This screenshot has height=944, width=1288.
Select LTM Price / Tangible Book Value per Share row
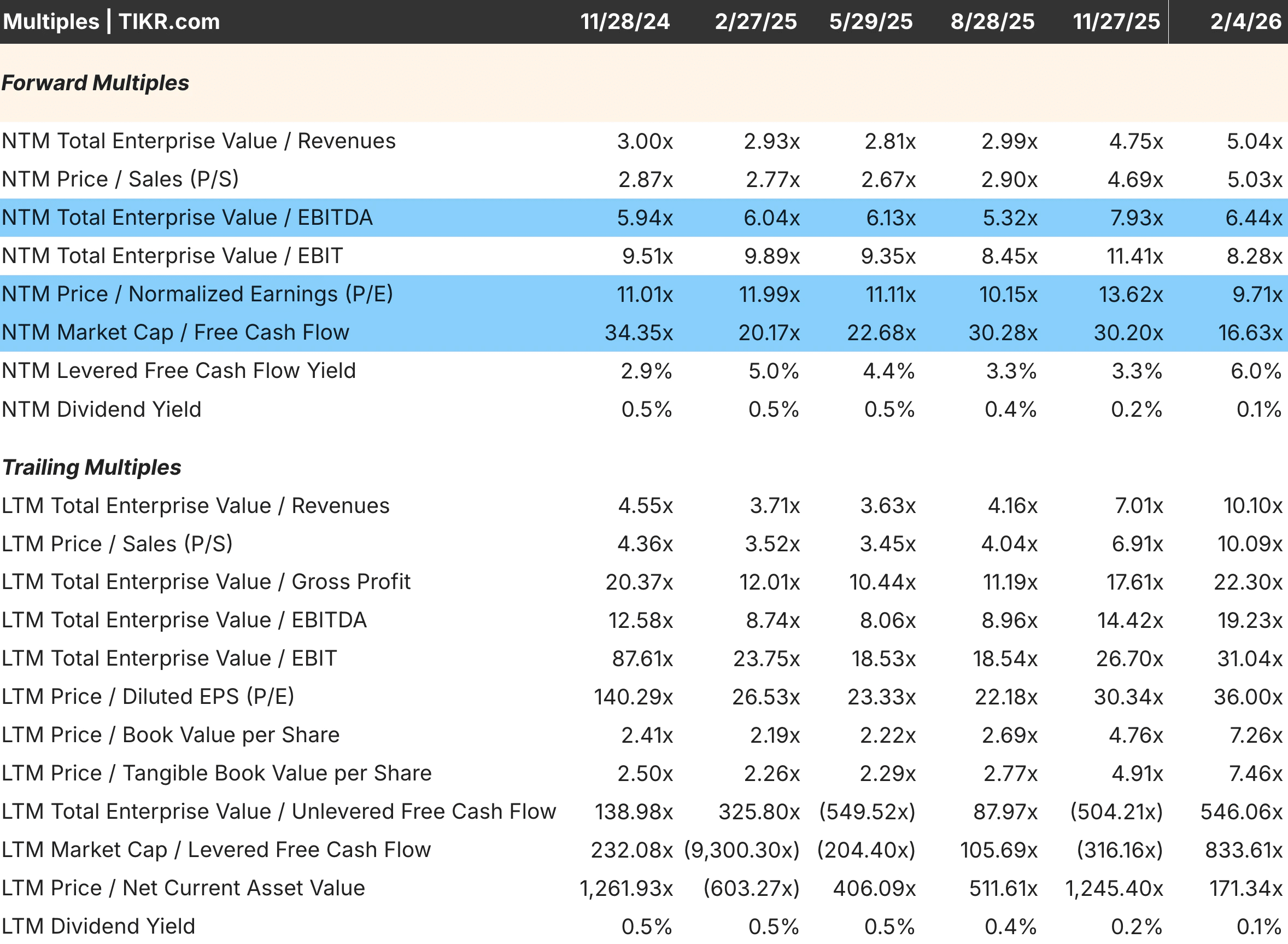tap(216, 773)
